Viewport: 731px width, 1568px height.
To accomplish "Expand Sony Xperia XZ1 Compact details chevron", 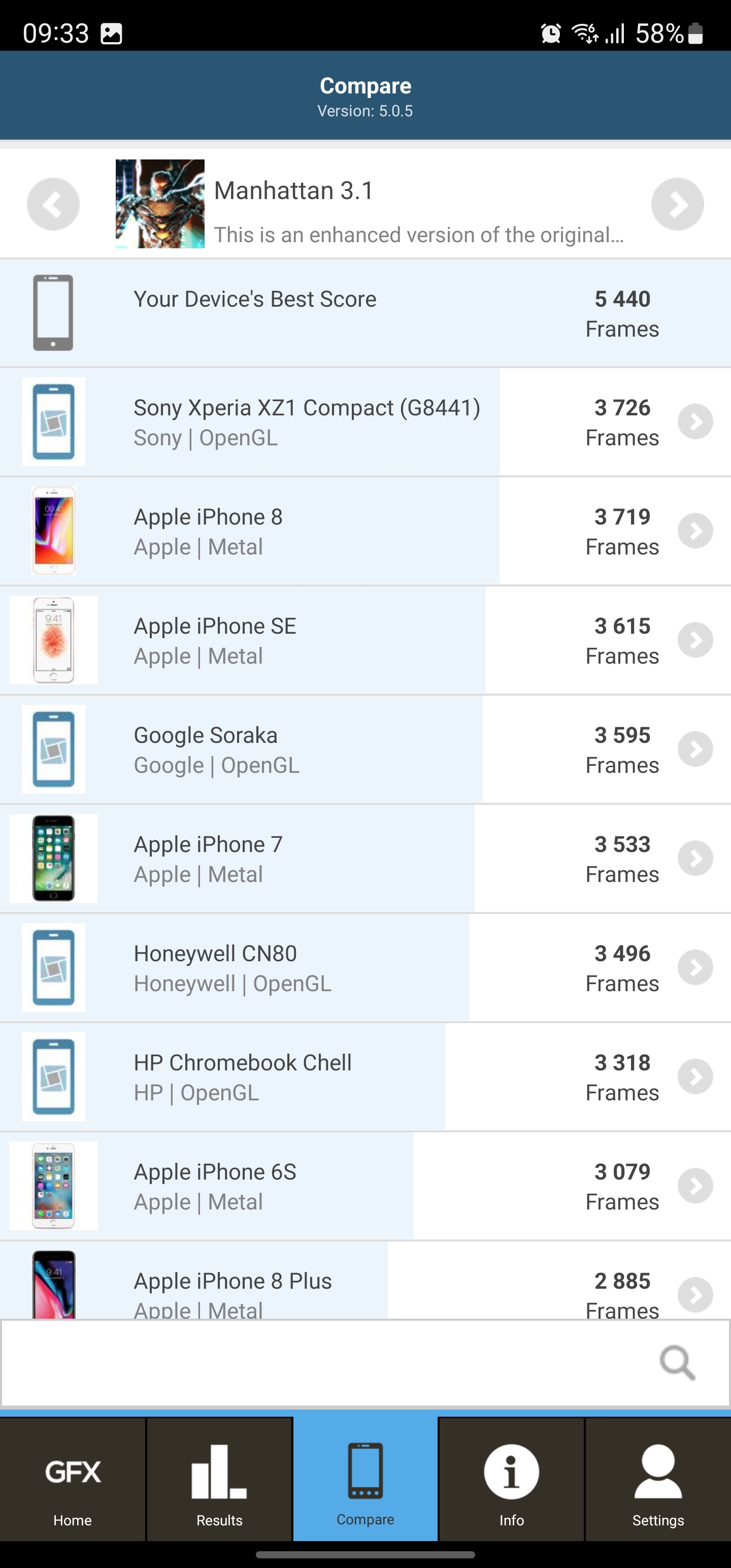I will coord(695,422).
